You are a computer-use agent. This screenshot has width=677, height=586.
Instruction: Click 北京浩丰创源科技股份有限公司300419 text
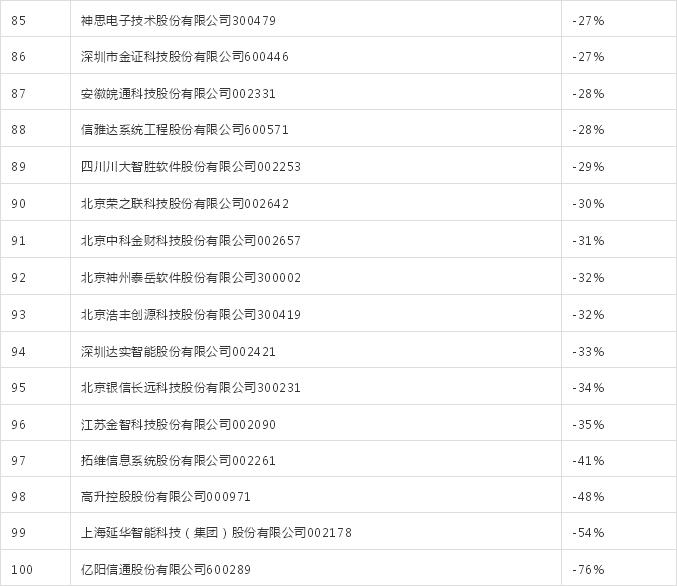(190, 314)
